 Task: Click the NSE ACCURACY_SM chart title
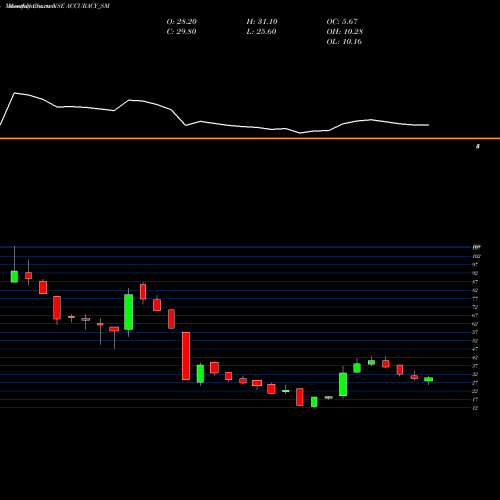[x=82, y=6]
